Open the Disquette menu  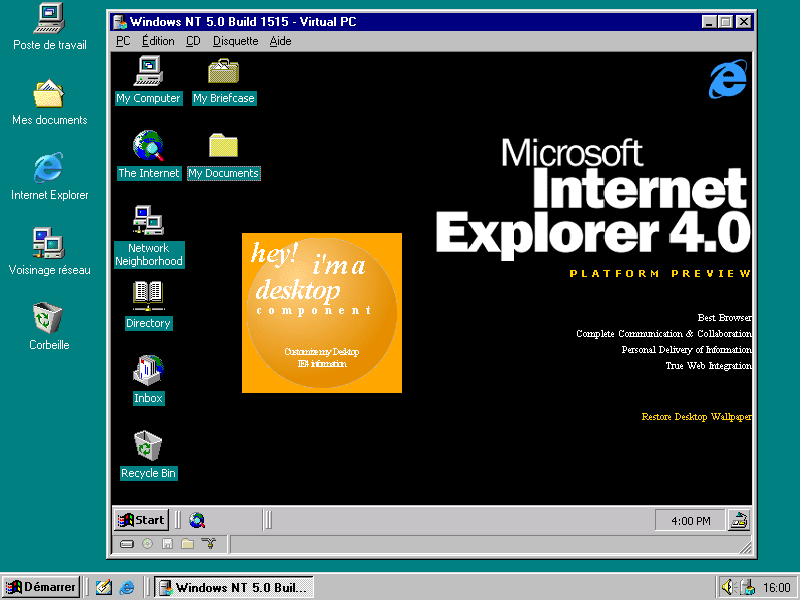coord(235,41)
